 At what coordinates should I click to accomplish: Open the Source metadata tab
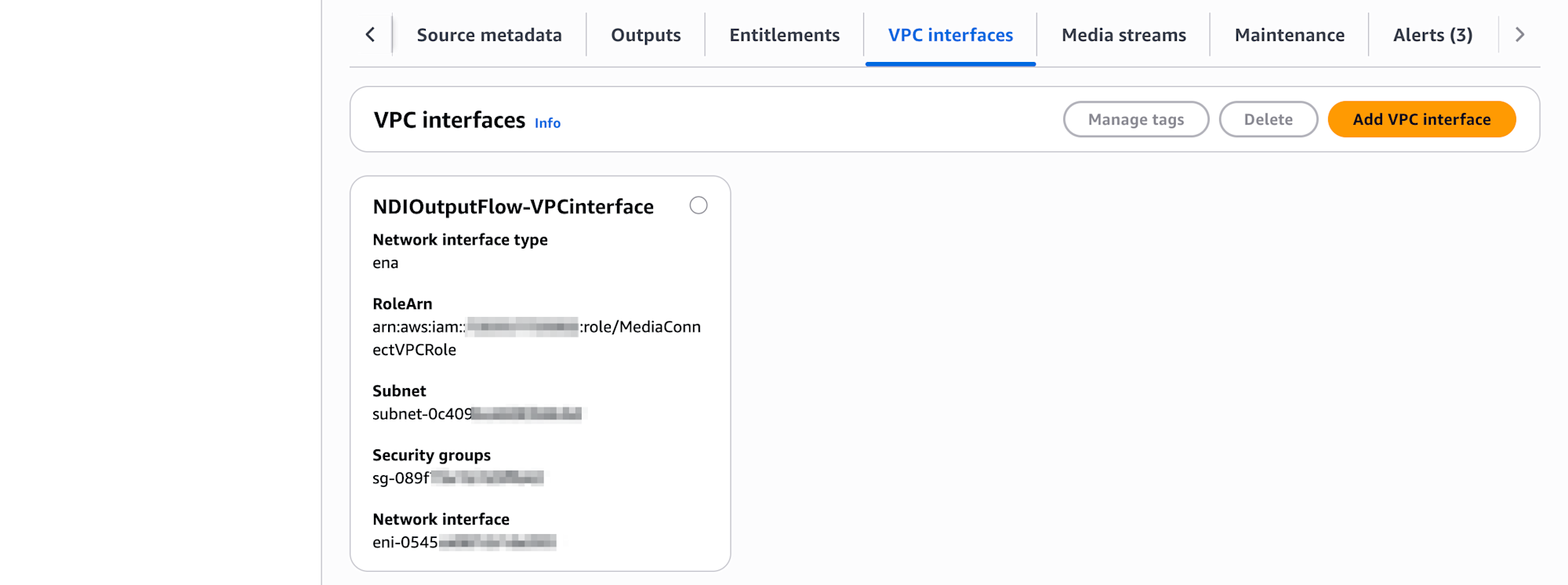pyautogui.click(x=489, y=35)
